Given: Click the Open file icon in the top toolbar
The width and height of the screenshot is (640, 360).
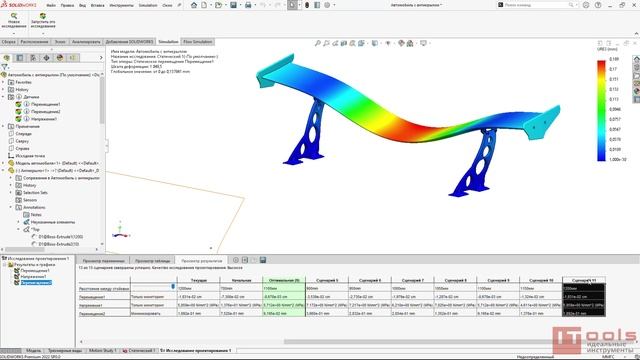Looking at the screenshot, I should tap(218, 5).
